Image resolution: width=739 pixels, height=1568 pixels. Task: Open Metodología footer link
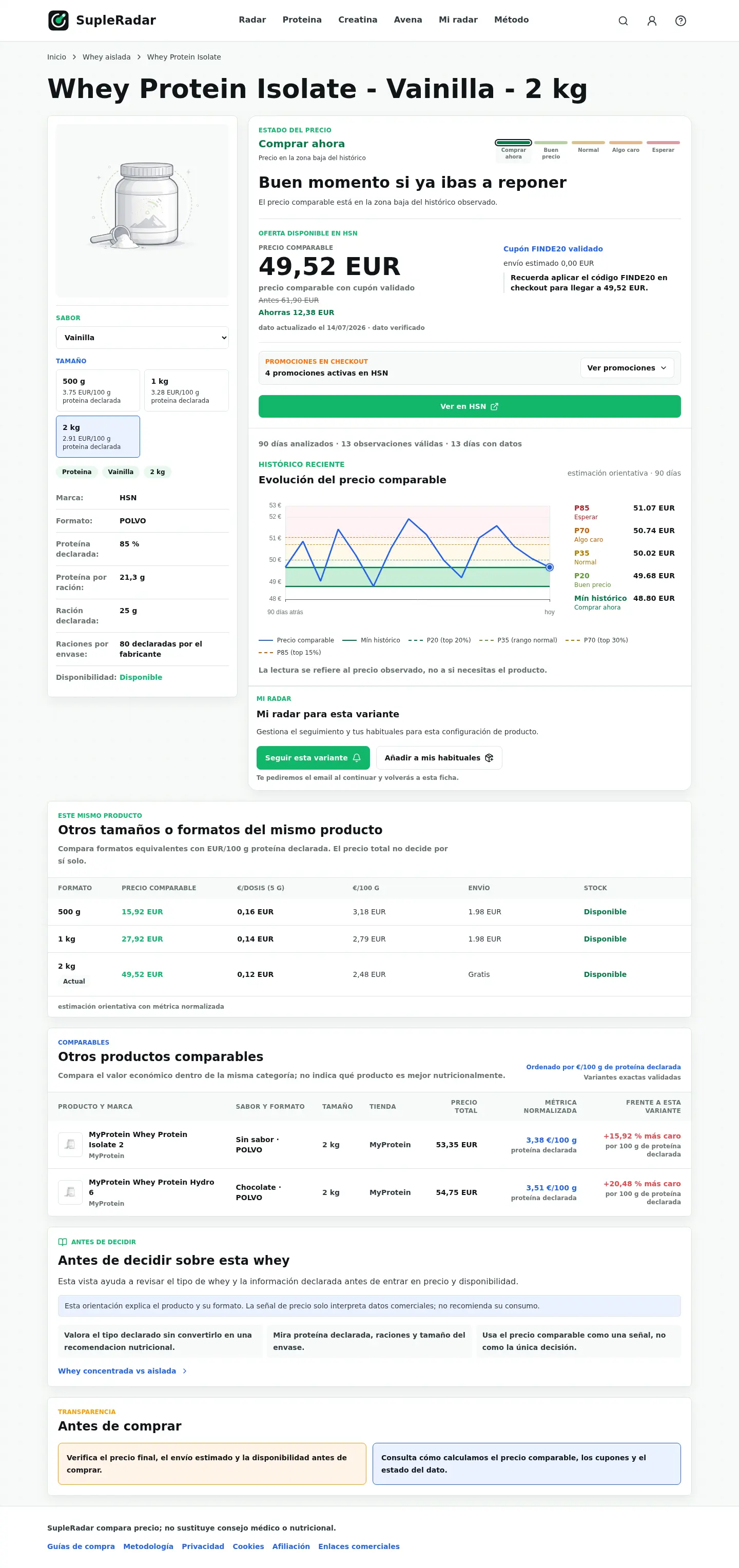[148, 1546]
